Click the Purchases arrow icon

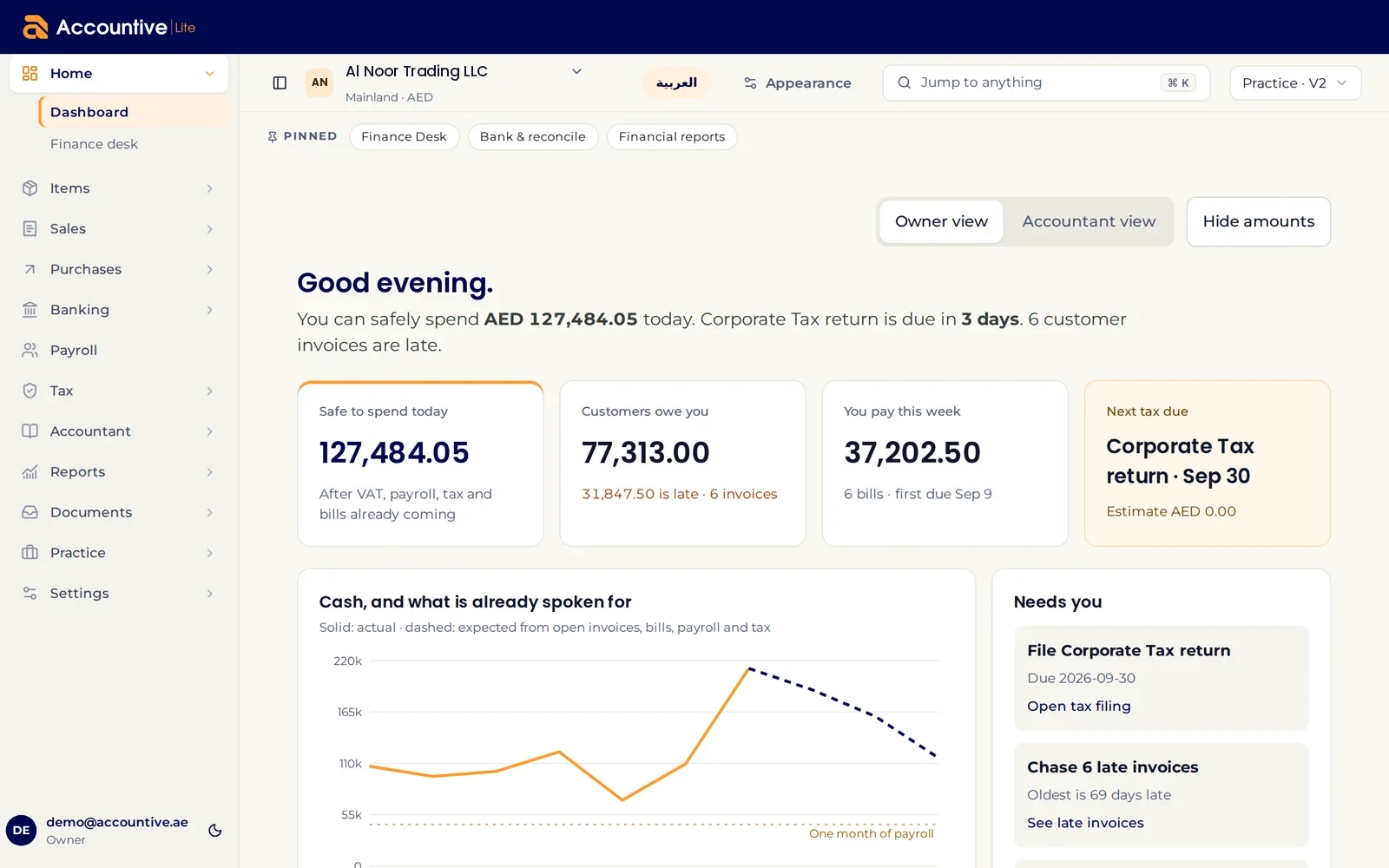[30, 269]
